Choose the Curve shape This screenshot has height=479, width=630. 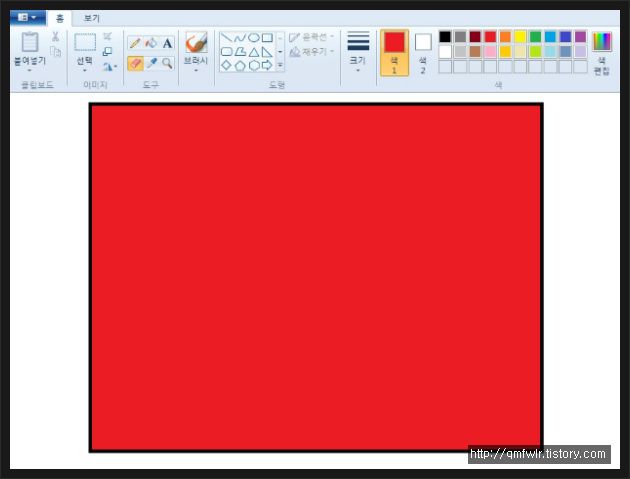coord(240,38)
